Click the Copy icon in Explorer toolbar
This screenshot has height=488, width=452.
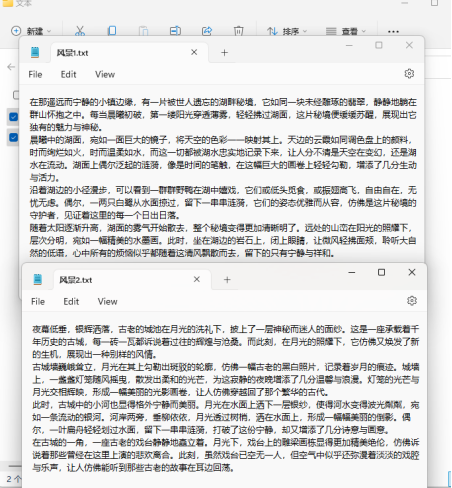click(112, 31)
